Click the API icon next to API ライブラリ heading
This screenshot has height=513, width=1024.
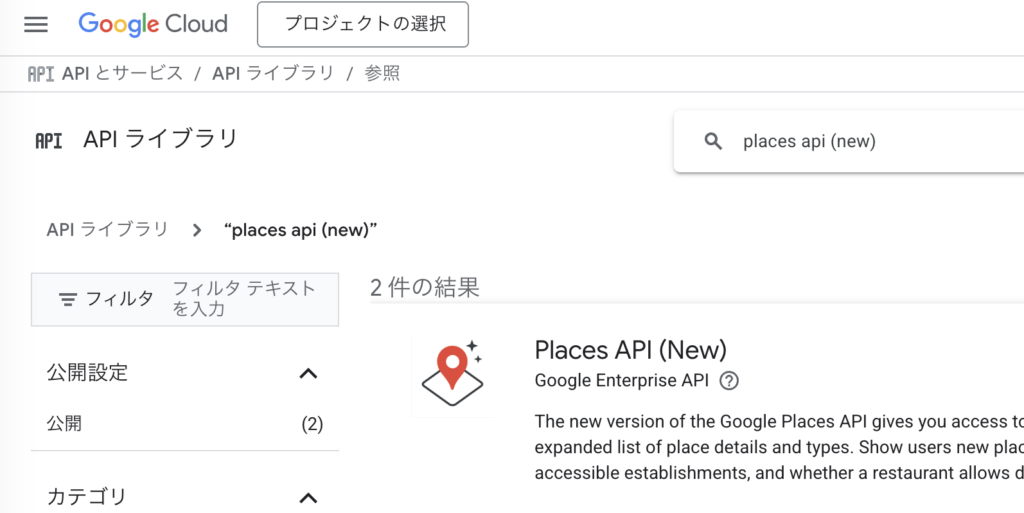[x=48, y=141]
